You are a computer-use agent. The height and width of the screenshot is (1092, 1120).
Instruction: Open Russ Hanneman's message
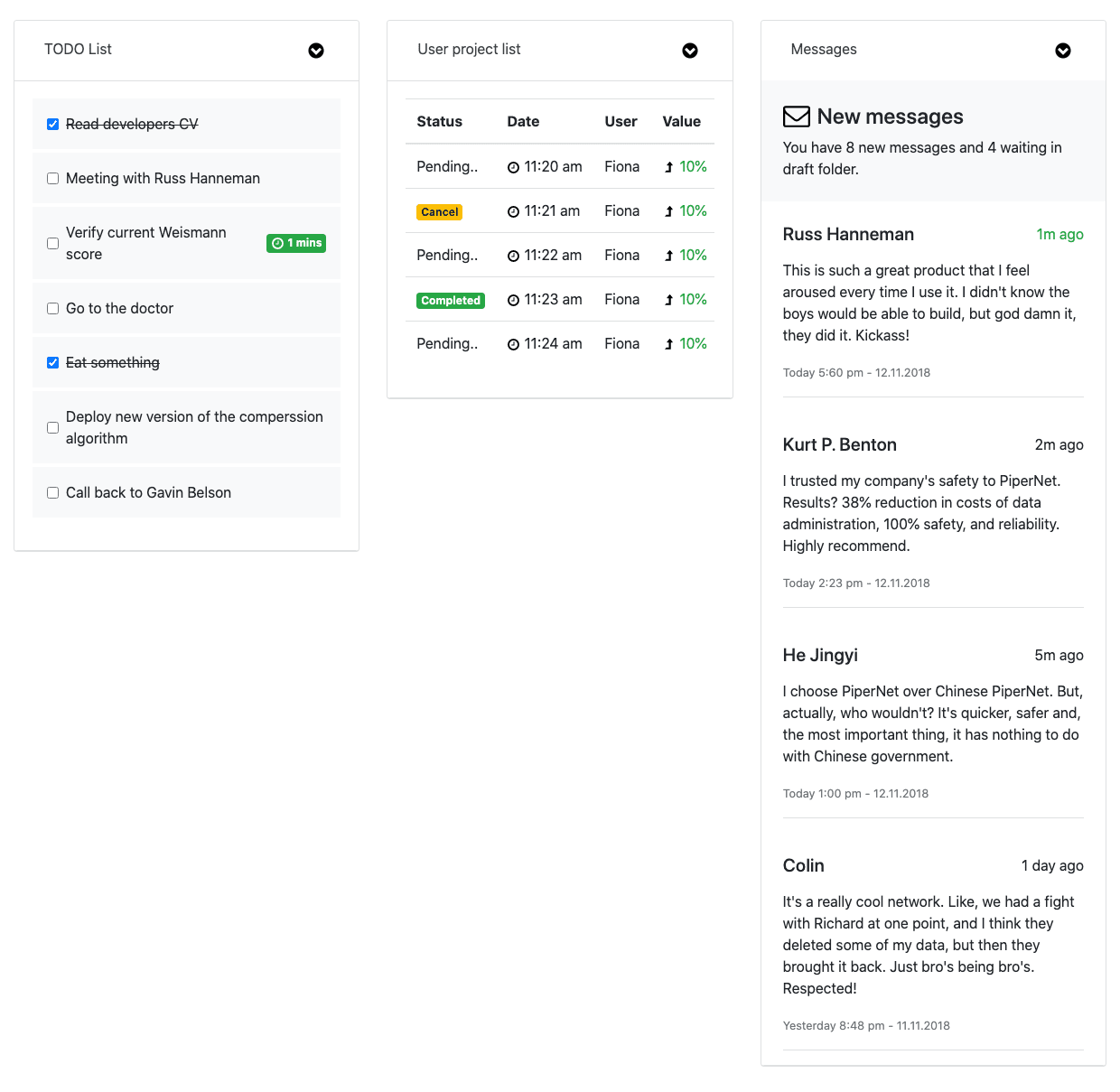(848, 234)
